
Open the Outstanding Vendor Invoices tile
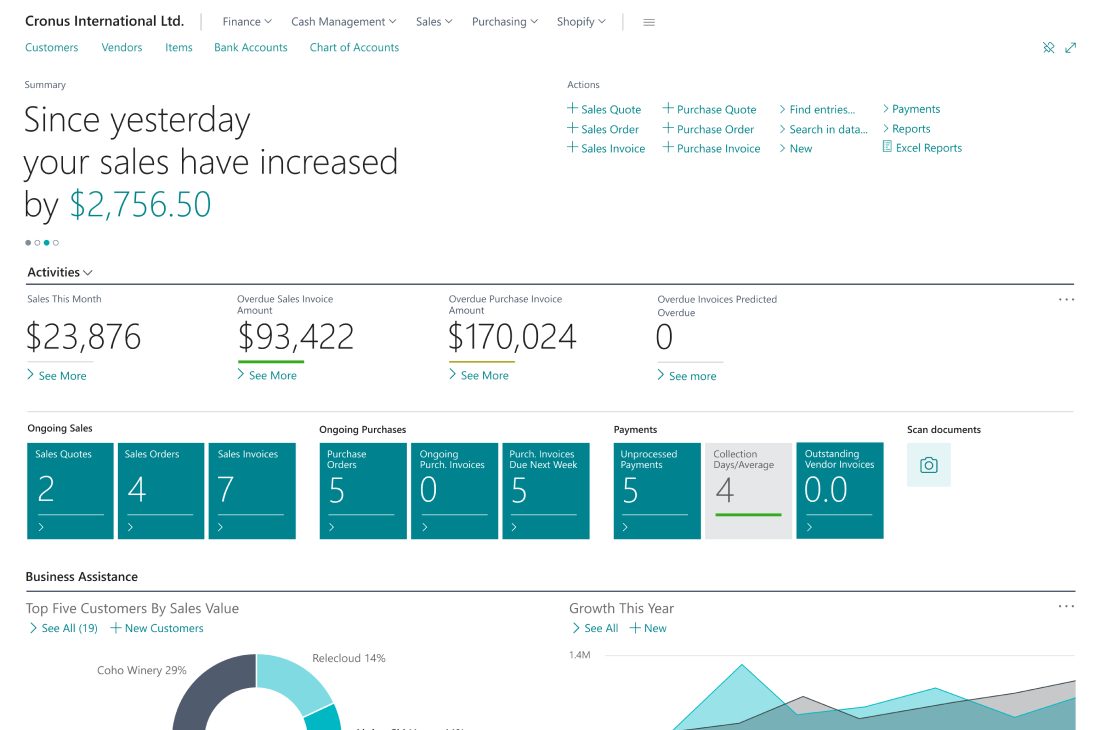[x=840, y=491]
